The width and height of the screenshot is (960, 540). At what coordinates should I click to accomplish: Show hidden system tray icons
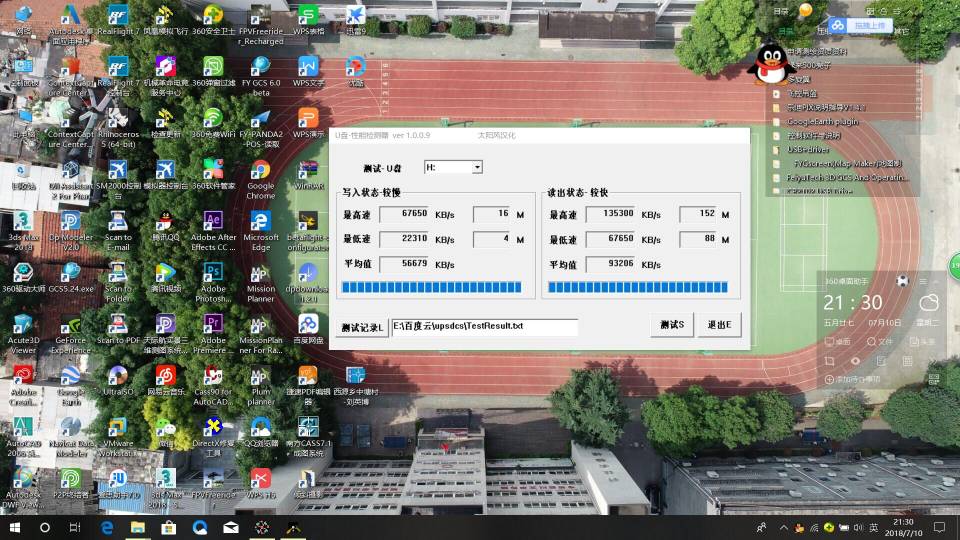pyautogui.click(x=783, y=527)
